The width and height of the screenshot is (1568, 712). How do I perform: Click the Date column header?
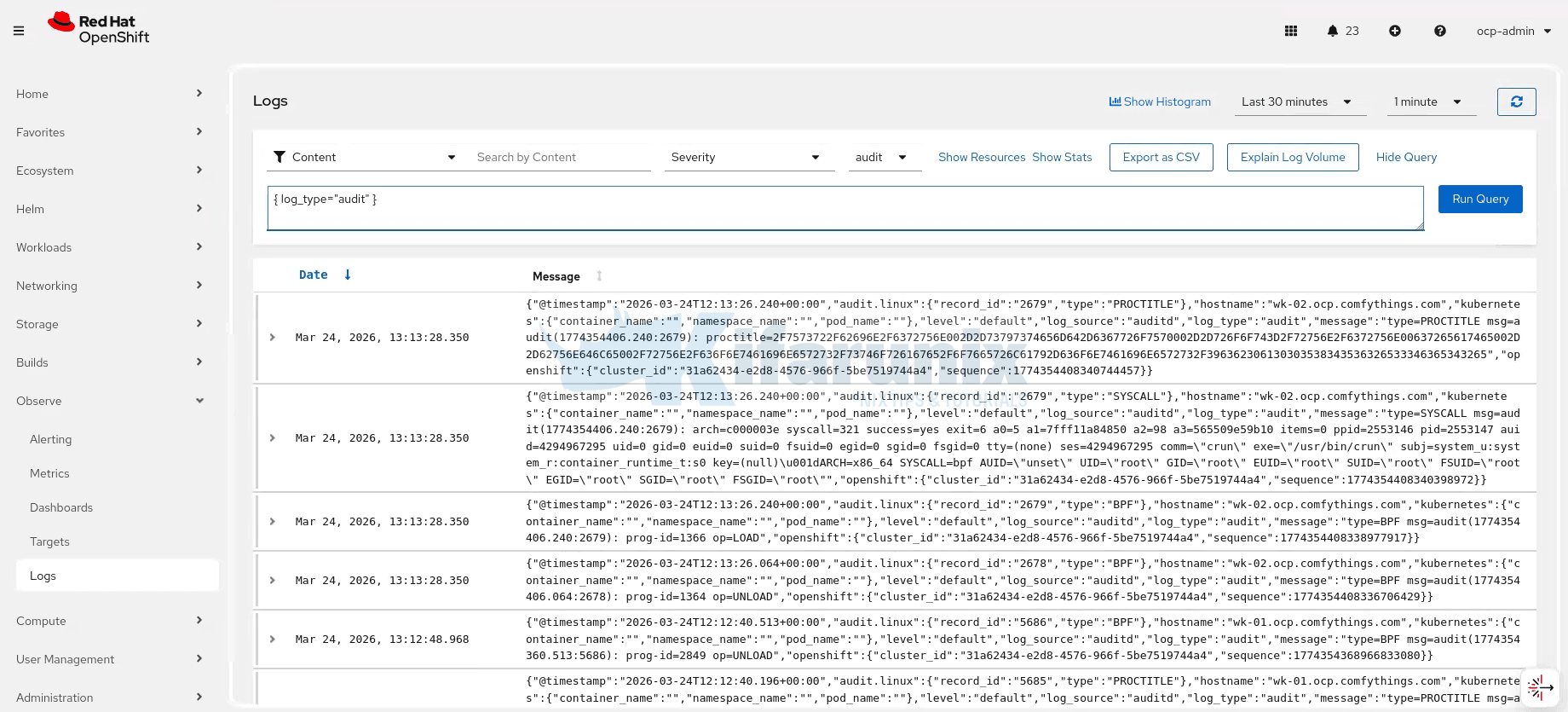[x=313, y=275]
